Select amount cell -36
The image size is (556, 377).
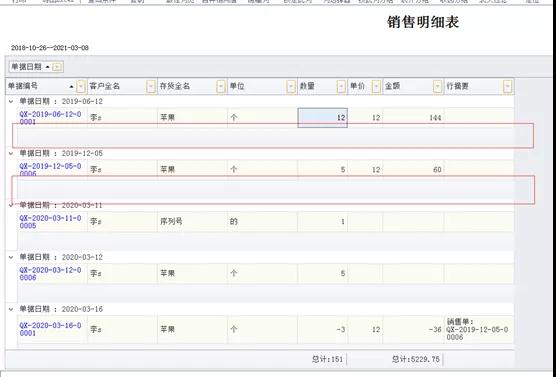coord(413,329)
